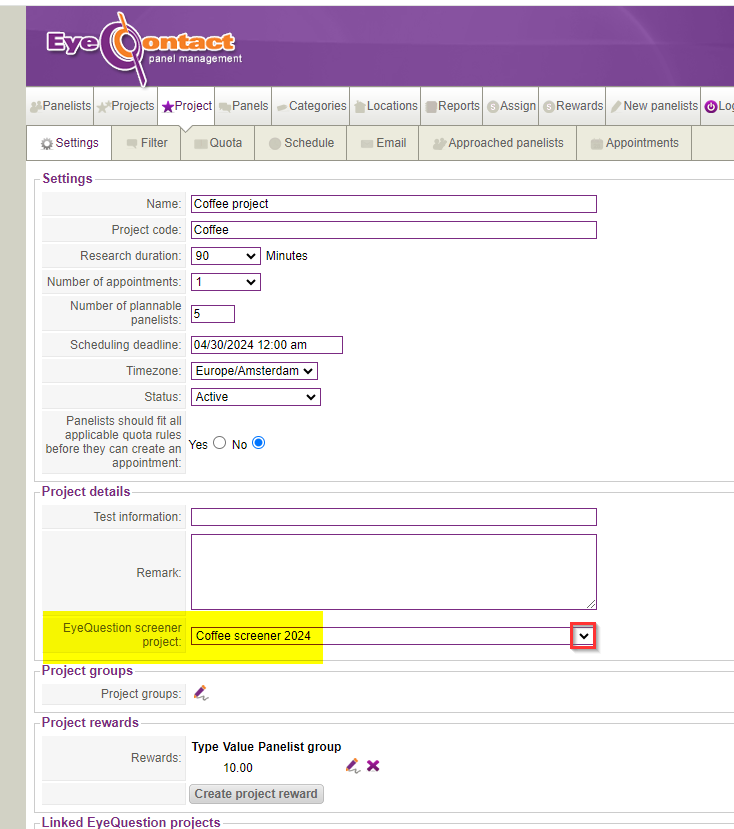This screenshot has height=829, width=734.
Task: Switch to the Quota tab
Action: 218,143
